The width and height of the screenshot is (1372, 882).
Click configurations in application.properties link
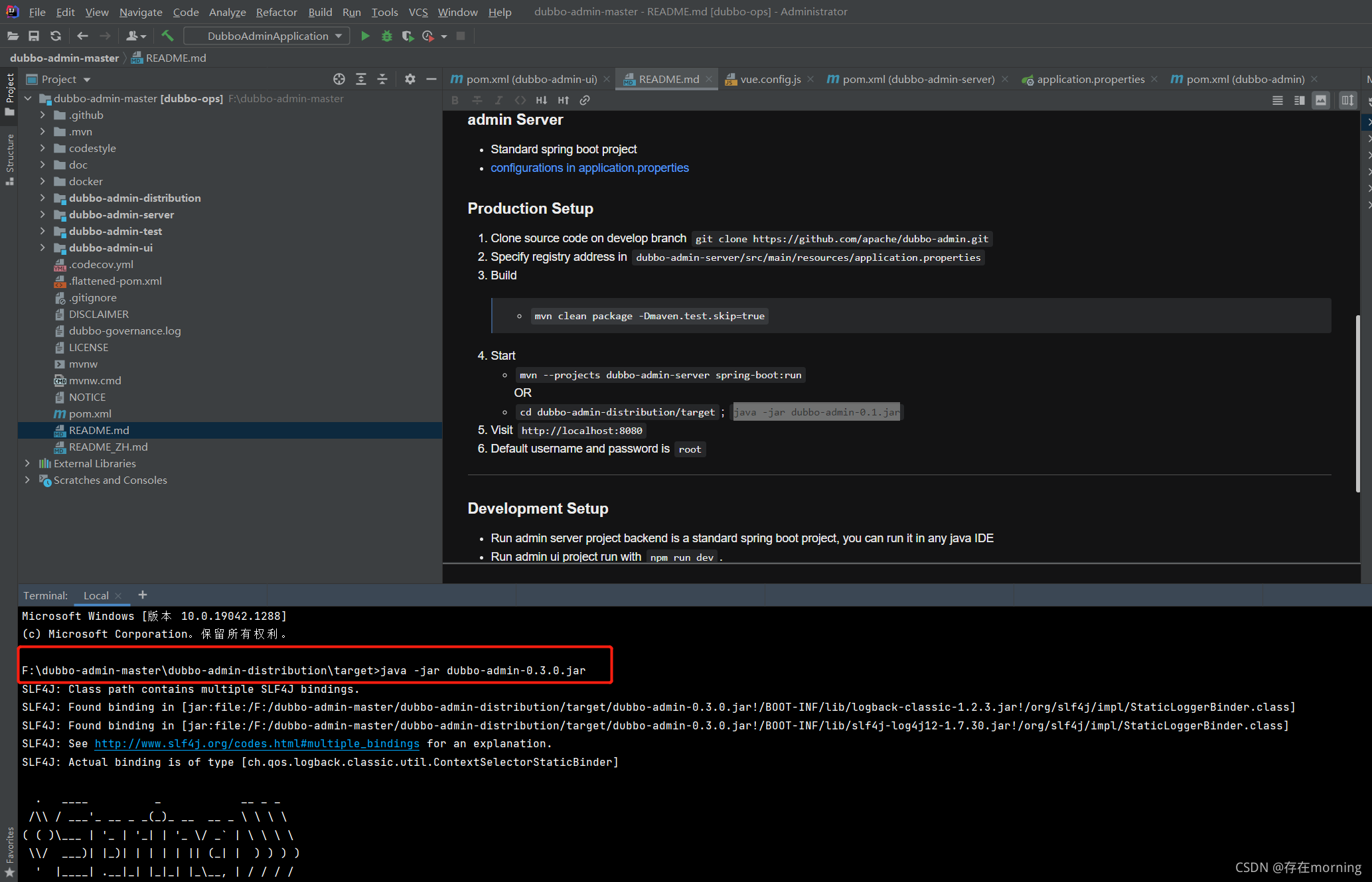click(589, 168)
